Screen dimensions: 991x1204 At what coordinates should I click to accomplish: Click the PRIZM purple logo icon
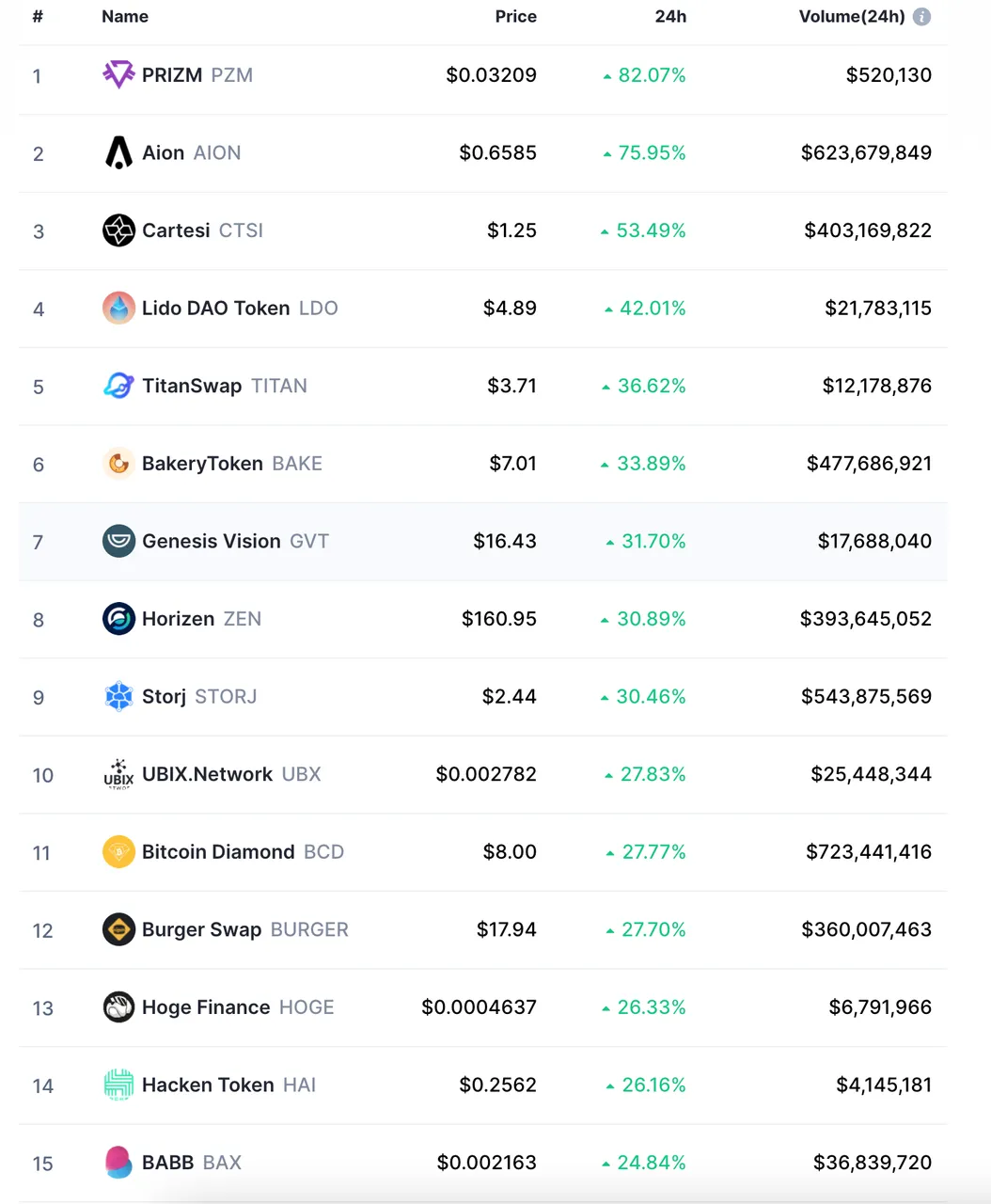click(x=118, y=74)
